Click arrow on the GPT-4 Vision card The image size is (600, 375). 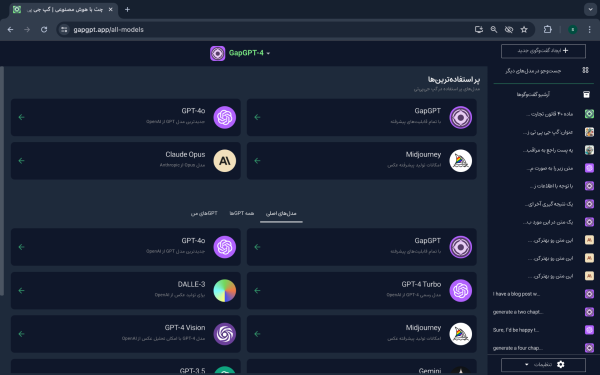21,334
